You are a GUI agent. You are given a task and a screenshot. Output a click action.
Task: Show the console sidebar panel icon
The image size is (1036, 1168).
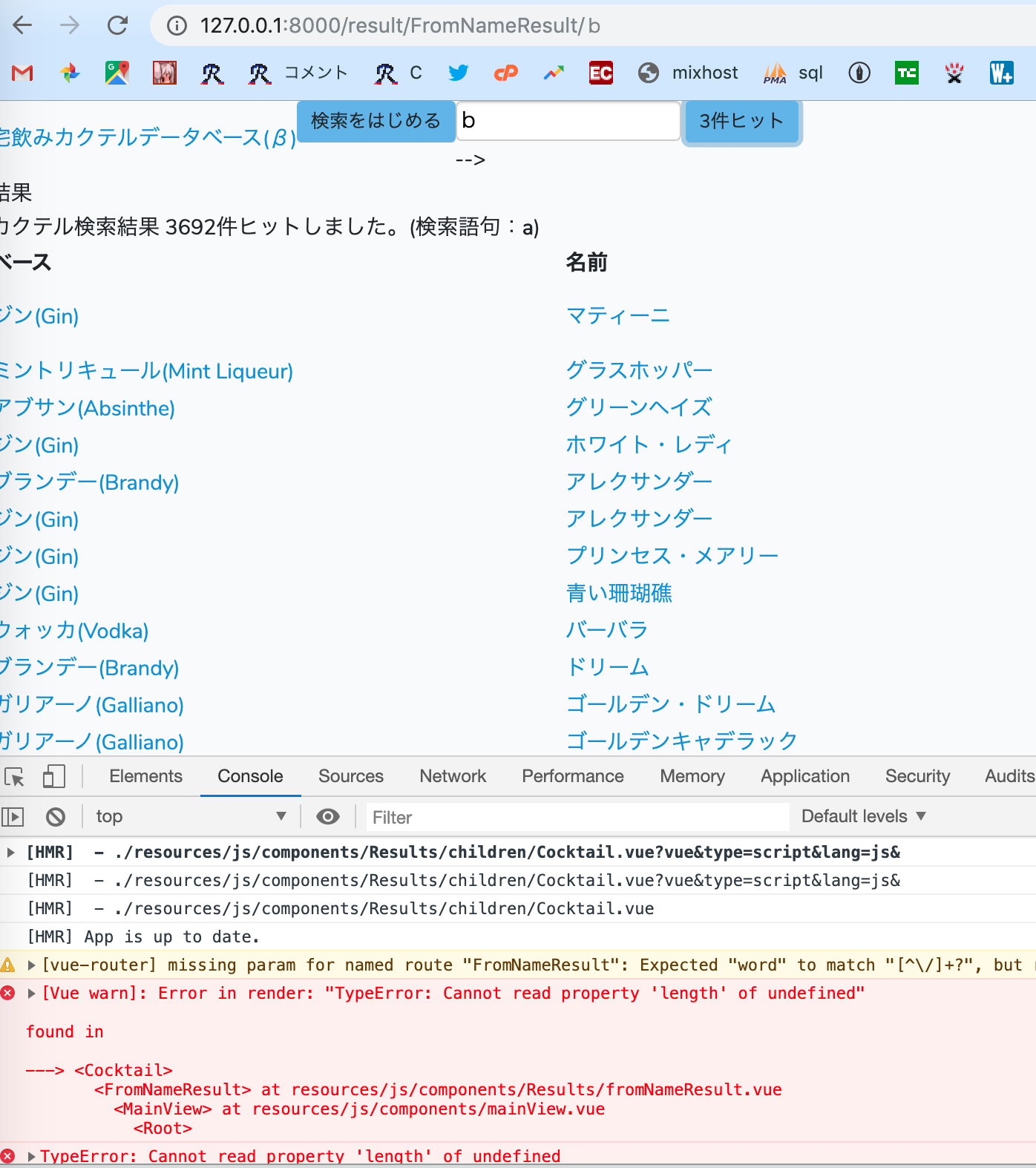pos(13,817)
